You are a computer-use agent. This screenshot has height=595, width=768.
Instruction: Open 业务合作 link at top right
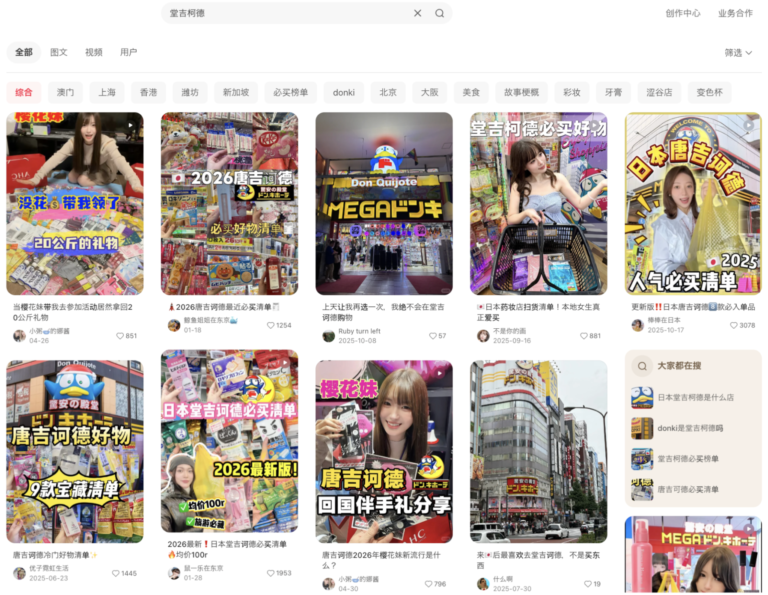735,13
